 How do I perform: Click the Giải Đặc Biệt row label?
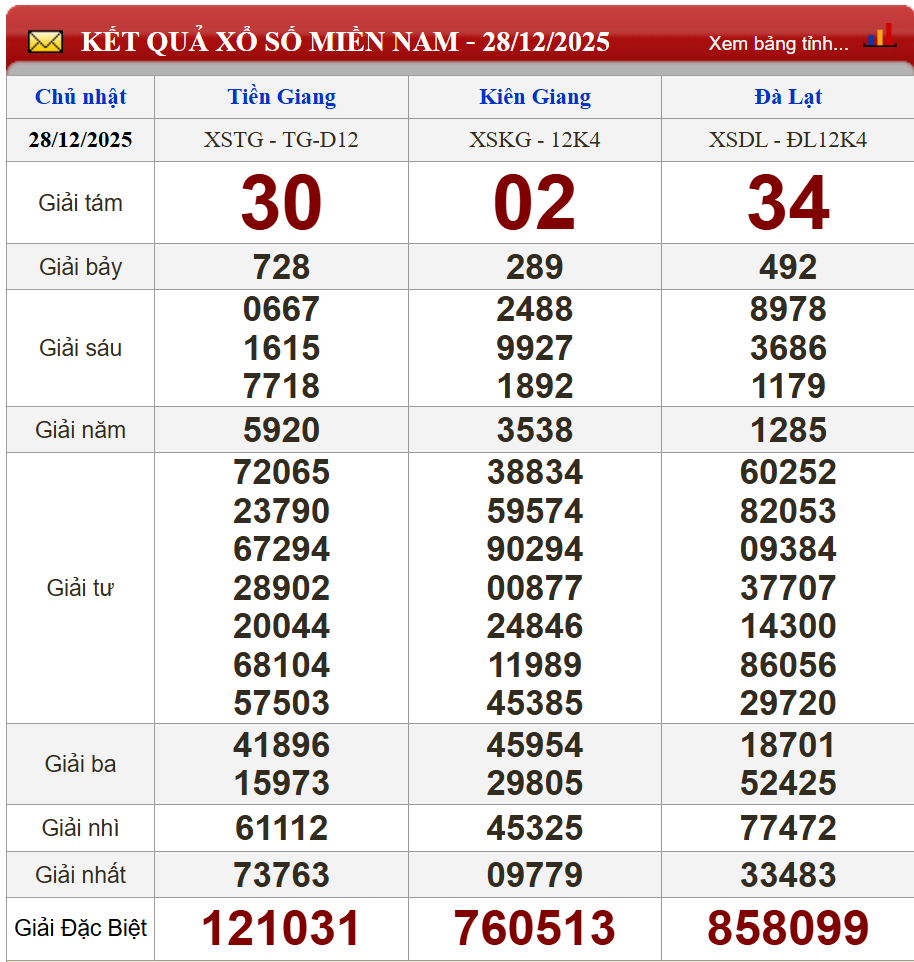coord(80,928)
